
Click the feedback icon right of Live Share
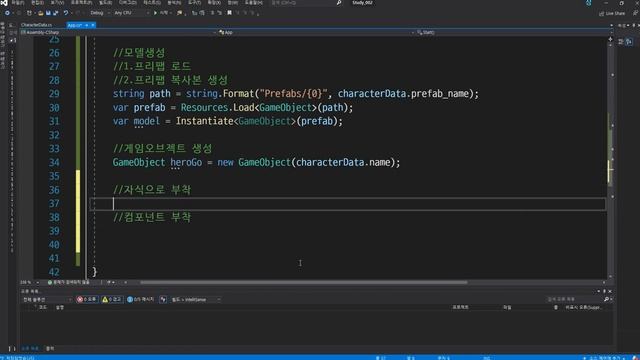coord(635,13)
